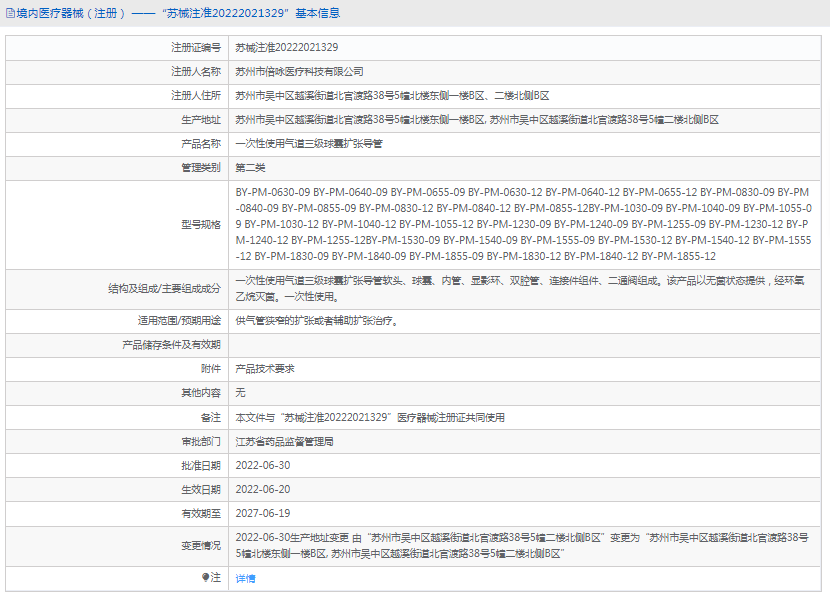Select the expiry date 2027-06-19
Image resolution: width=830 pixels, height=598 pixels.
[263, 513]
